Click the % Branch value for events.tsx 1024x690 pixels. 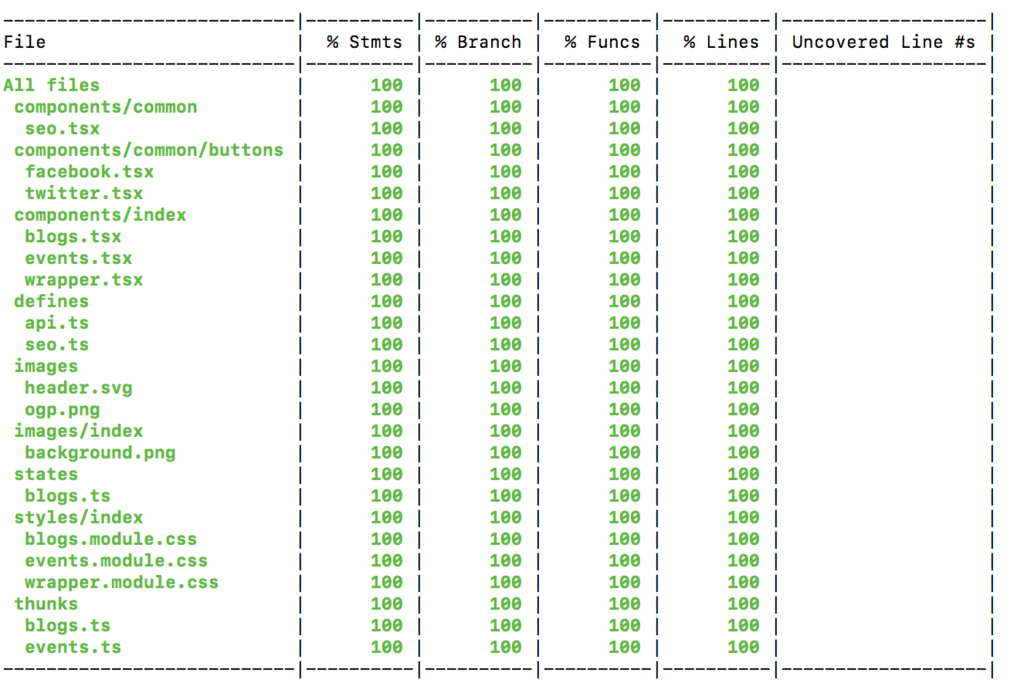point(505,258)
